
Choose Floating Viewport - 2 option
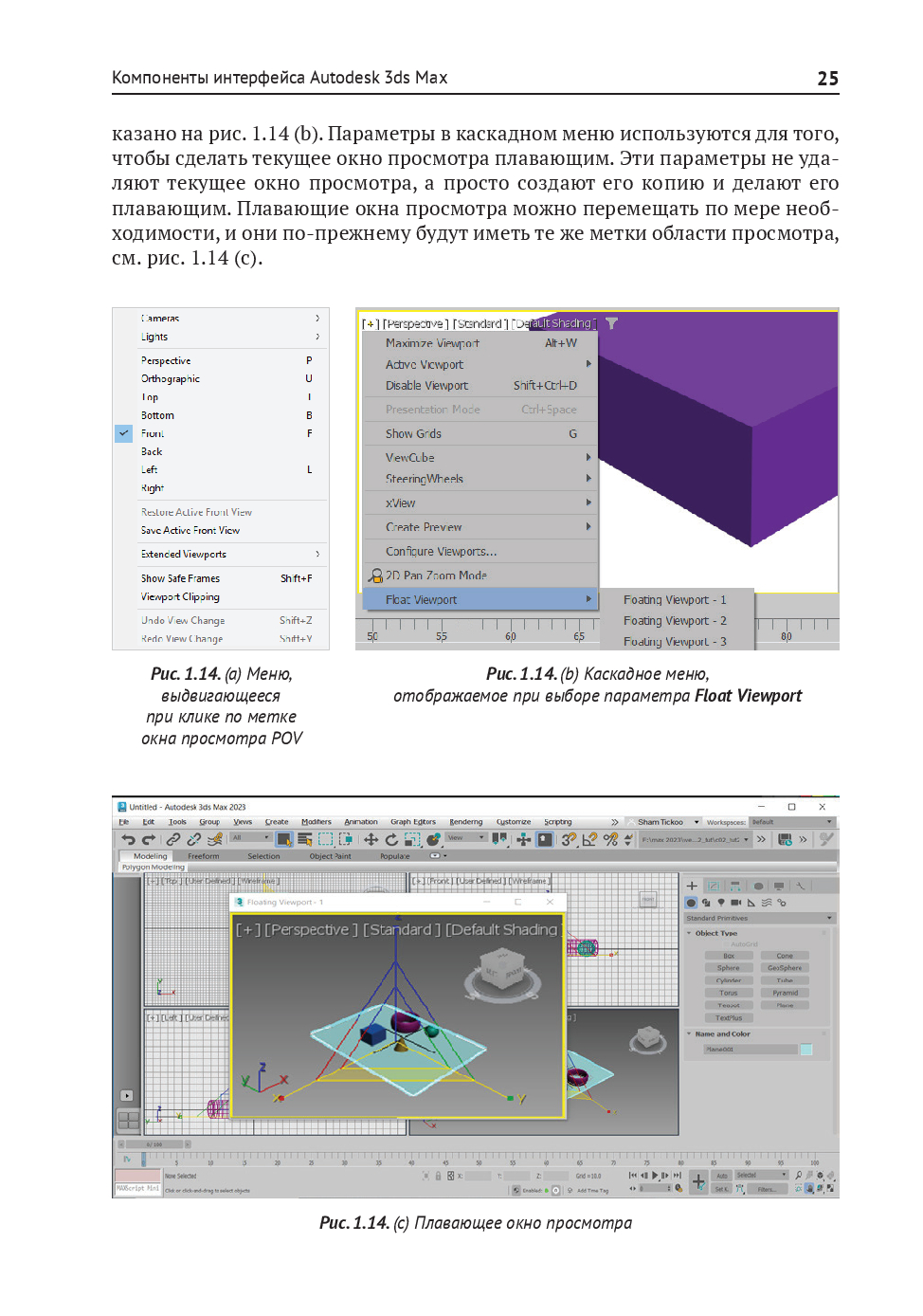[x=675, y=621]
